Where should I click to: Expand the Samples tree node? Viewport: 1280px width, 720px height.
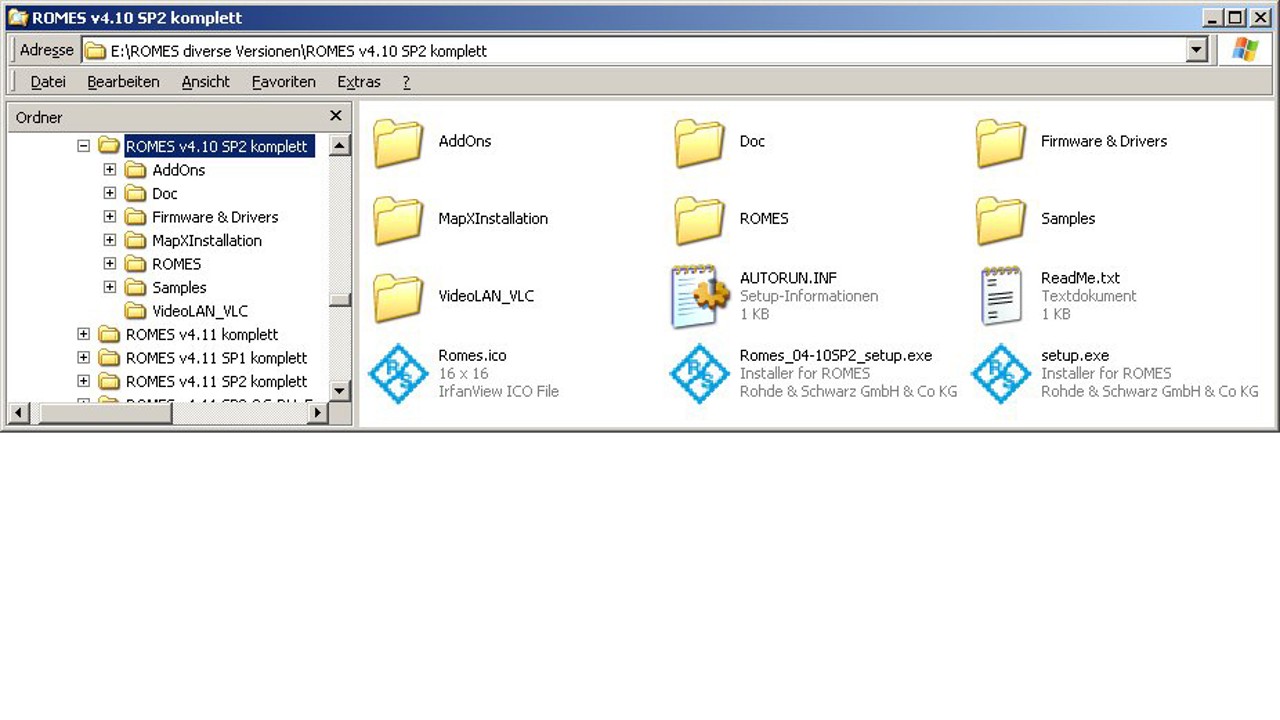(110, 288)
